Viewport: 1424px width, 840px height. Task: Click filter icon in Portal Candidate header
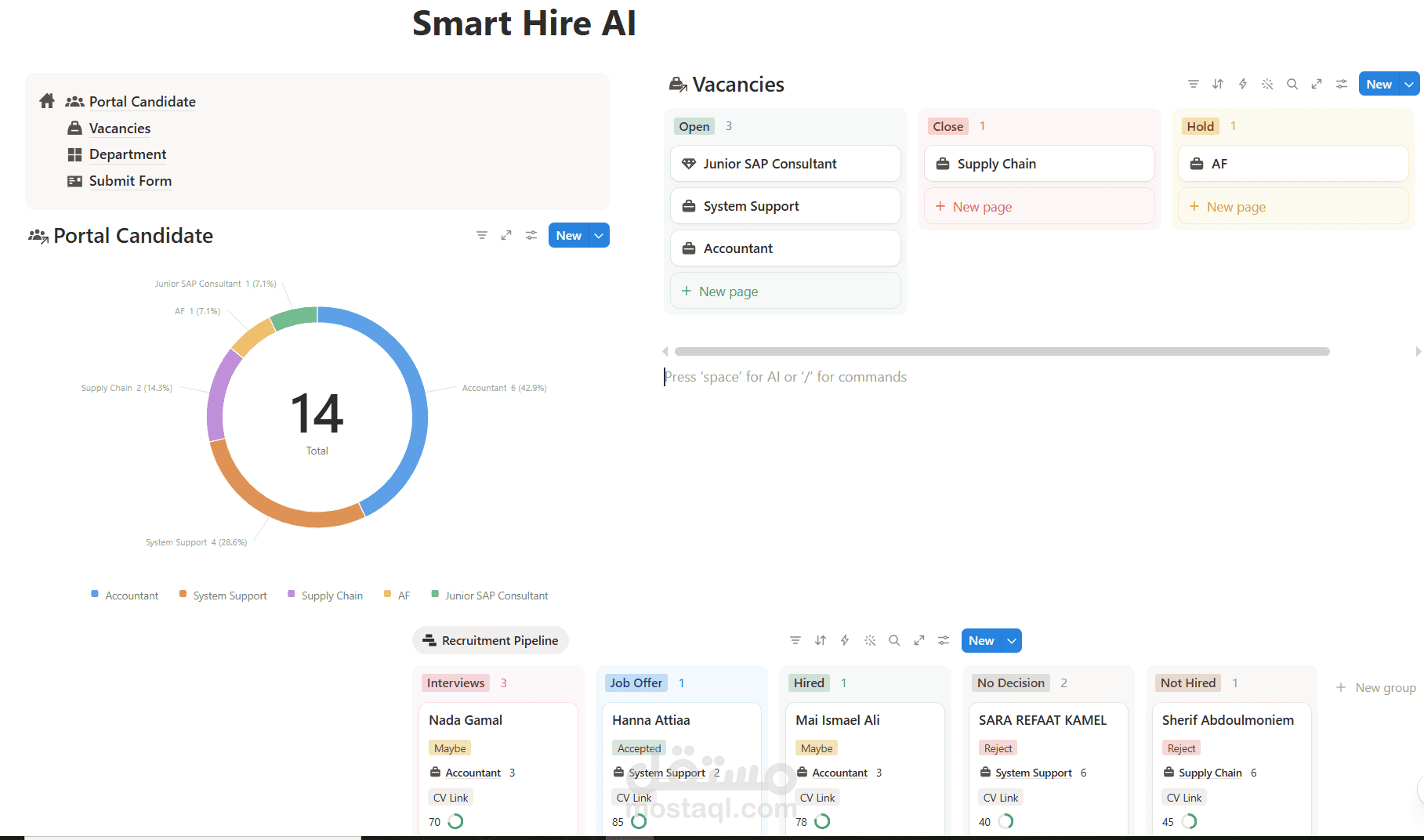click(482, 235)
